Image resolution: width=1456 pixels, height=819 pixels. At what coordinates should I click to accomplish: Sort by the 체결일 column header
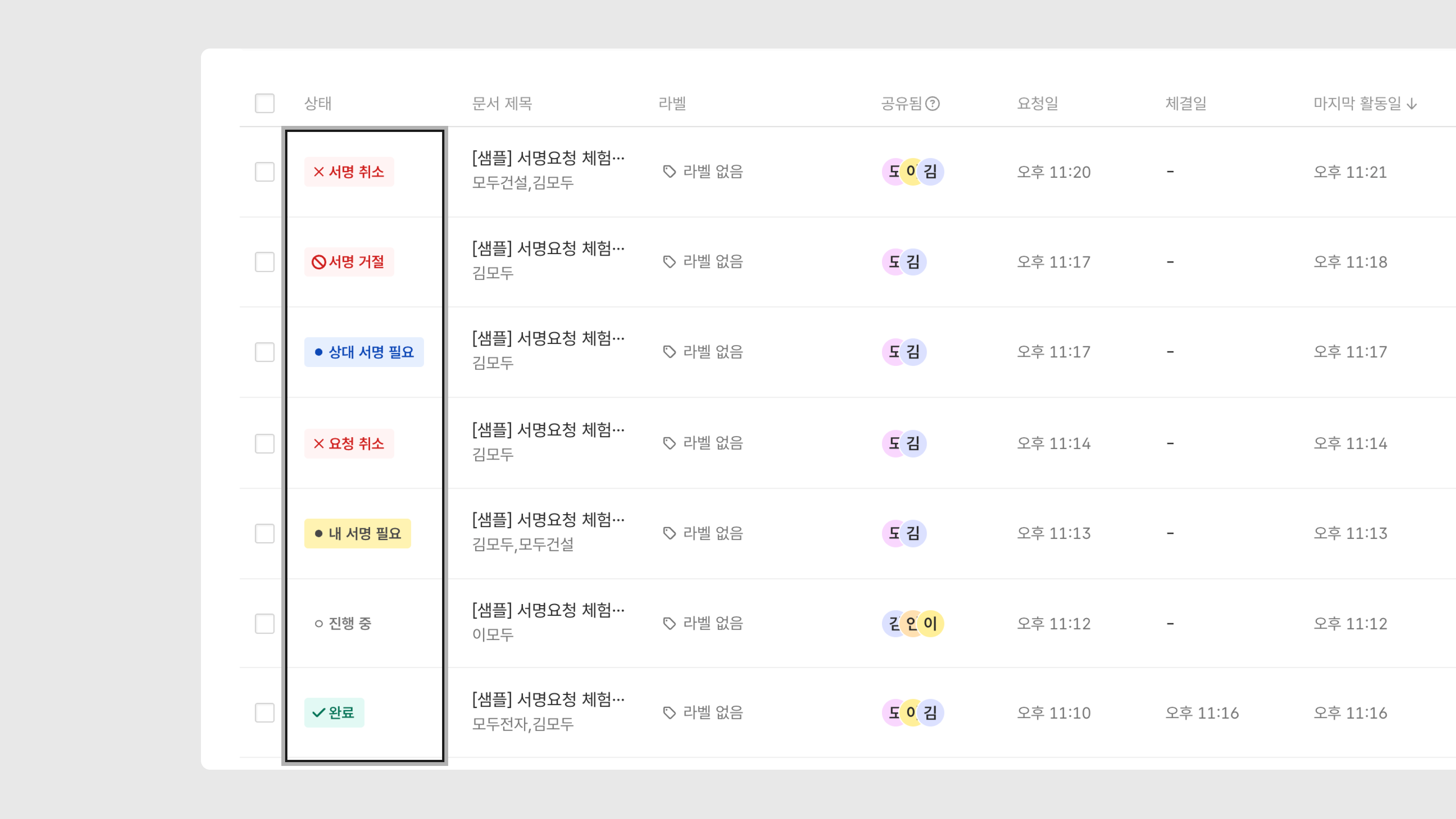(x=1186, y=104)
